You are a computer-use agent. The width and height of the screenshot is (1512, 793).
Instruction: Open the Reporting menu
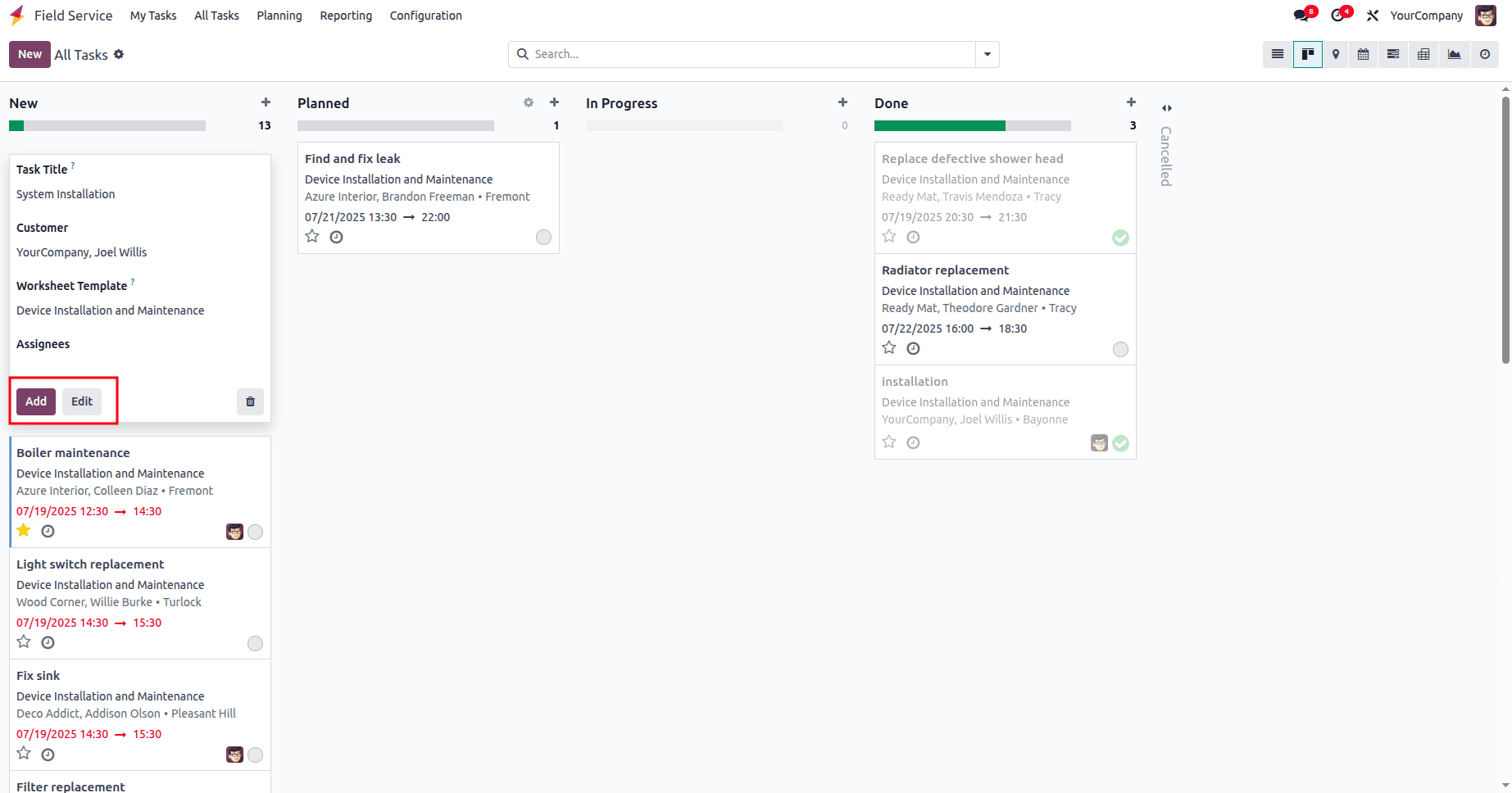pos(346,16)
